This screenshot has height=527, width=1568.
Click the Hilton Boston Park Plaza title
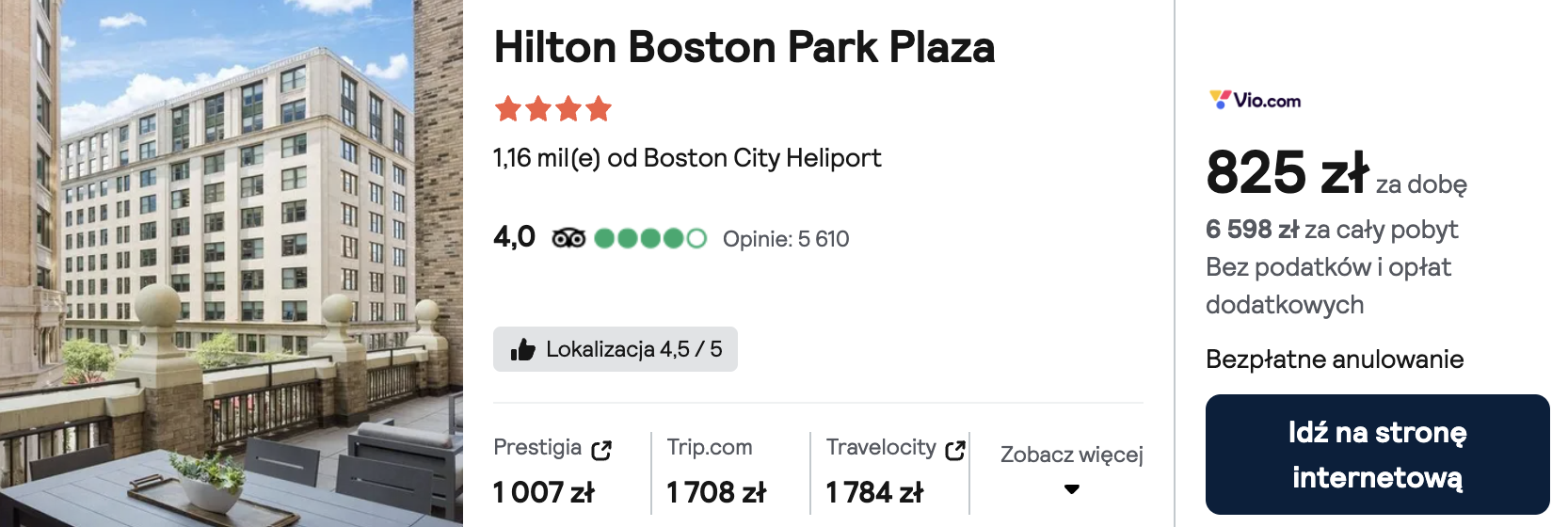(x=744, y=47)
